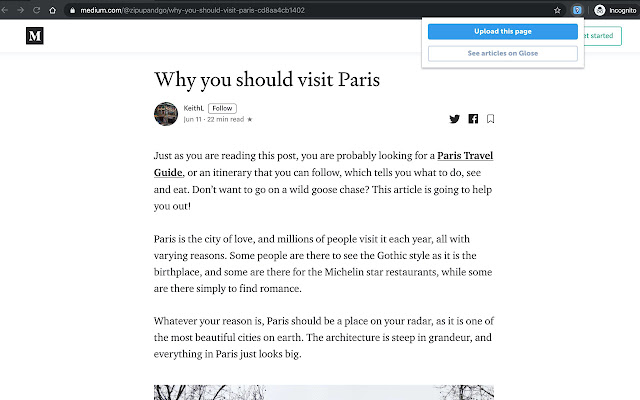Click the site lock security icon
The image size is (640, 400).
coord(72,10)
